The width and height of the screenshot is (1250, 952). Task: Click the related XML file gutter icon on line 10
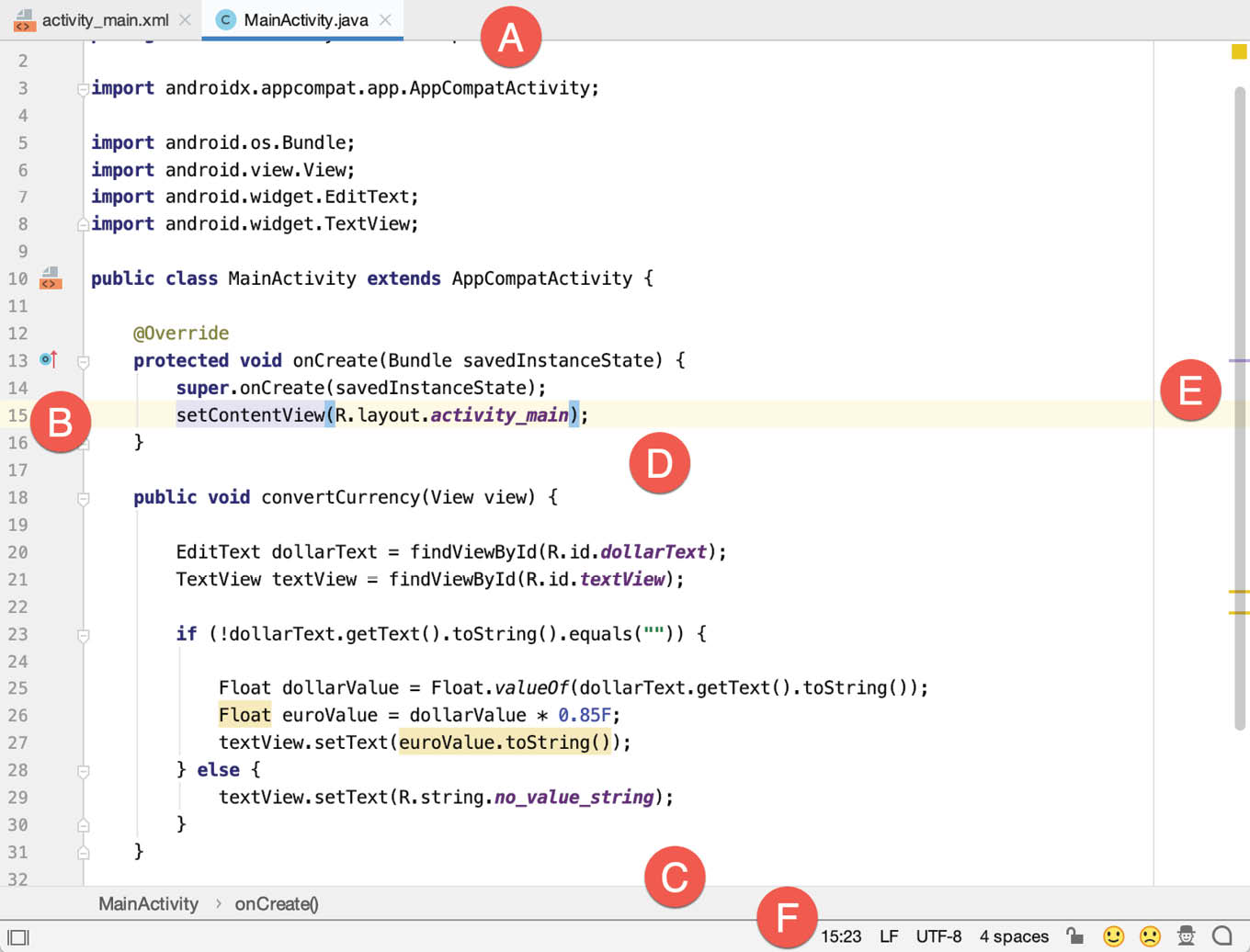(51, 278)
